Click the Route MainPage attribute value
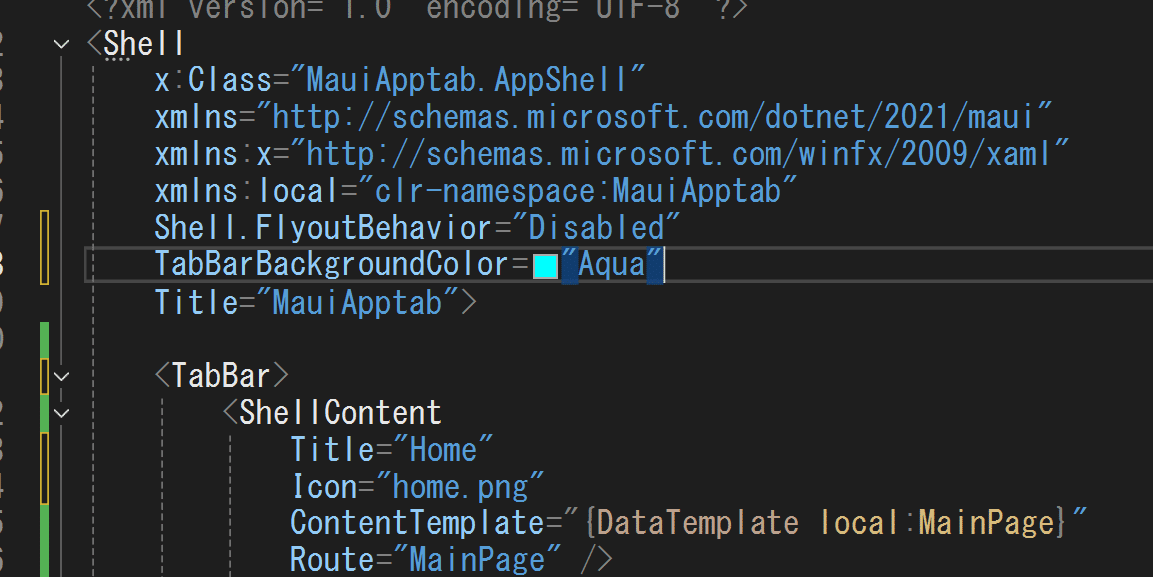1153x577 pixels. coord(477,560)
